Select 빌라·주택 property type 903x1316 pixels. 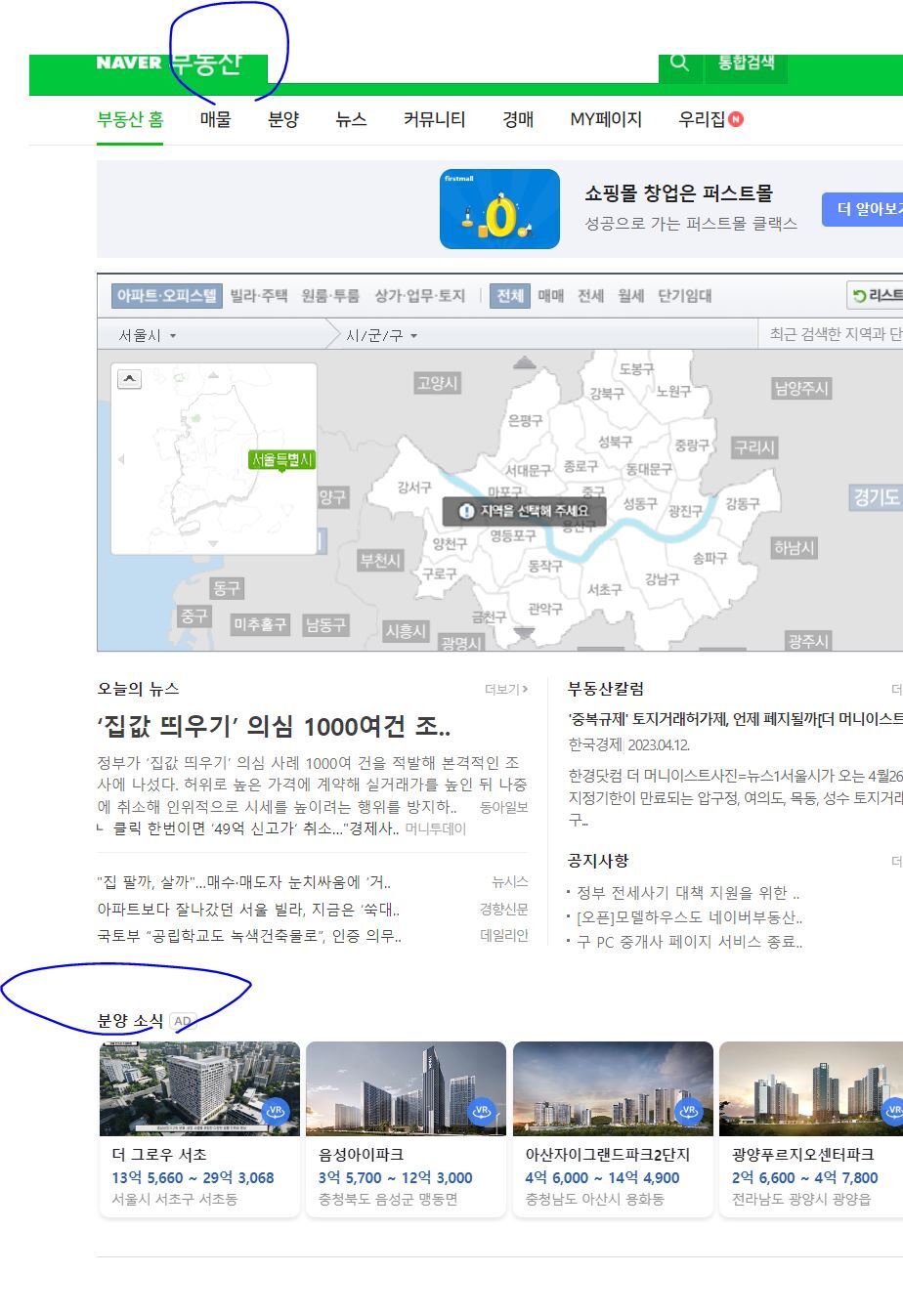[x=259, y=295]
